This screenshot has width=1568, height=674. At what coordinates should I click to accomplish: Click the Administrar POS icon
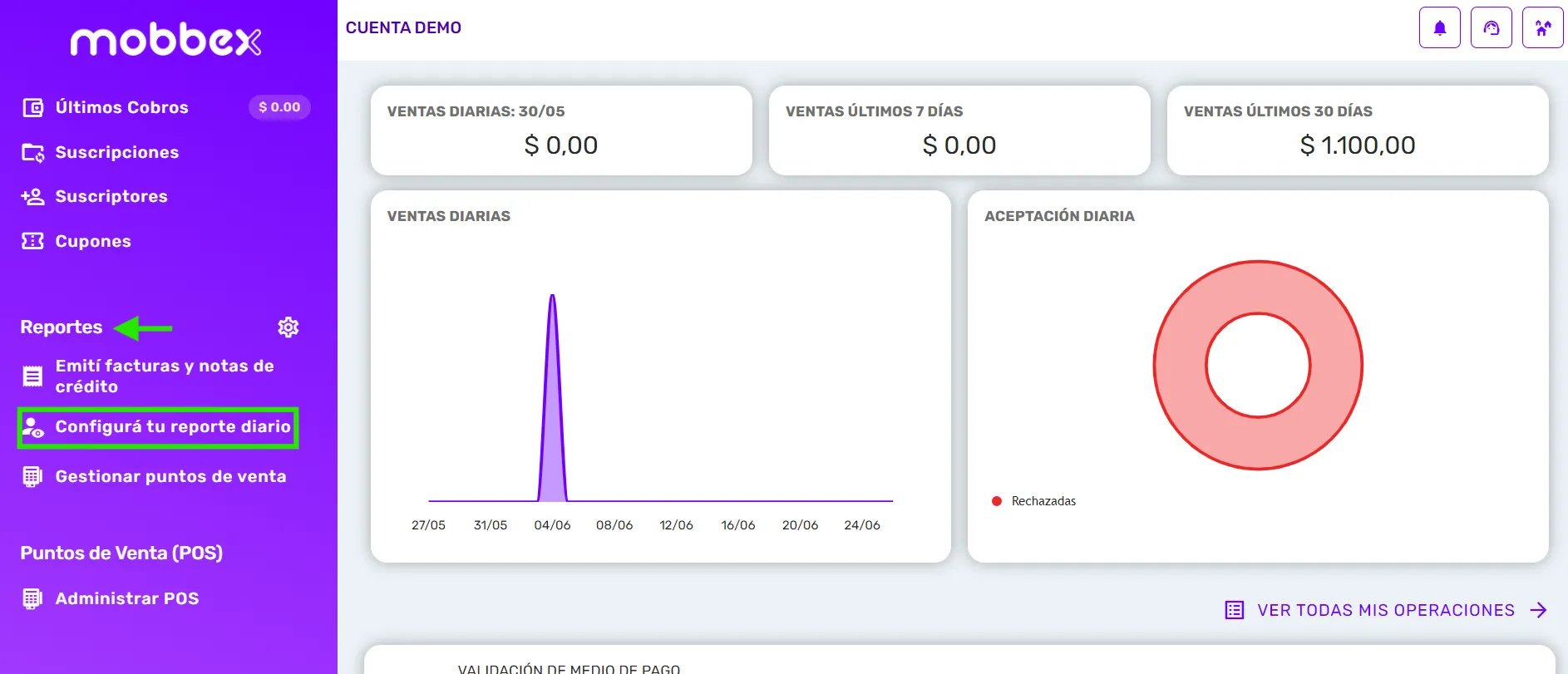(32, 598)
